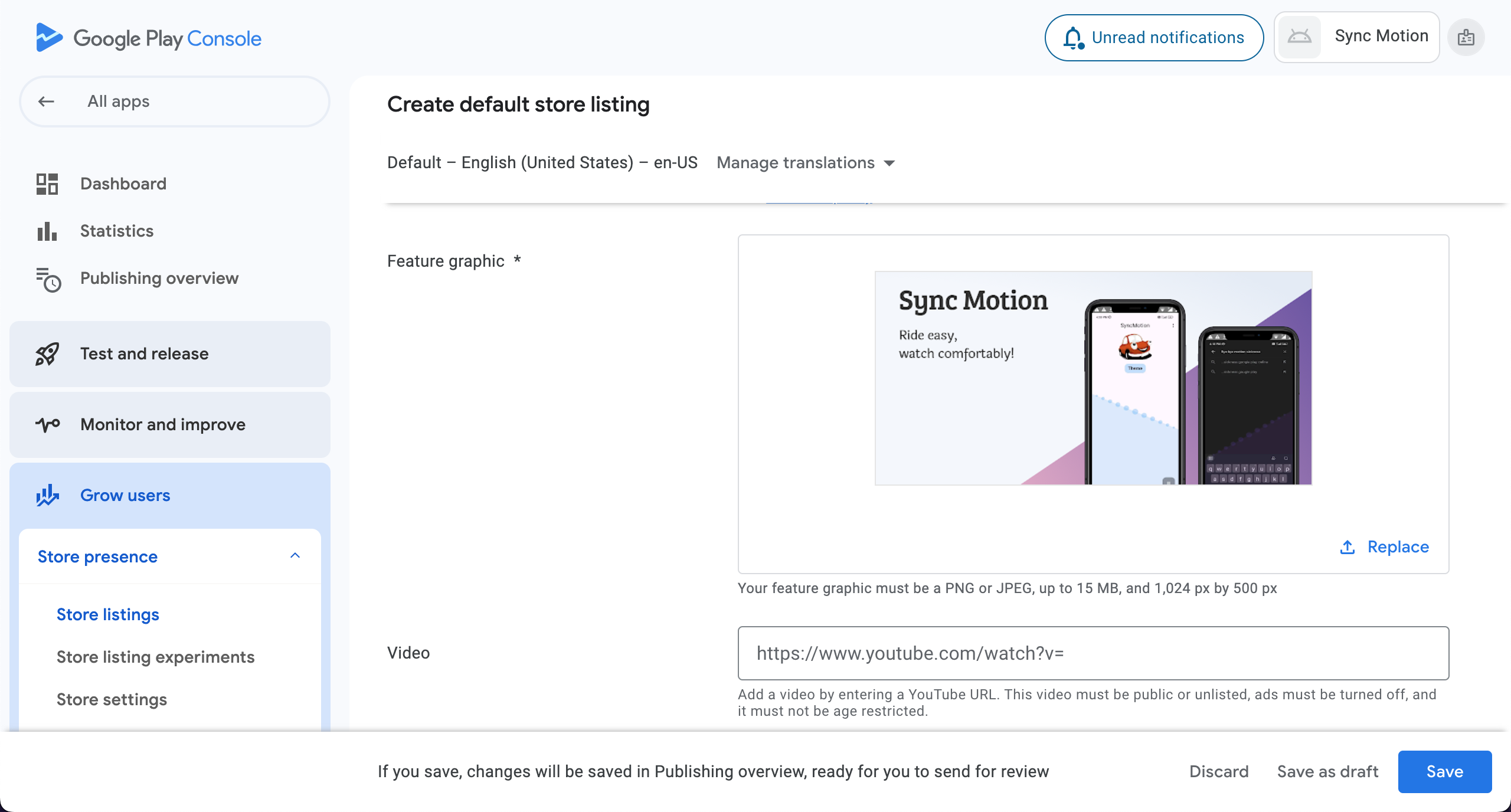Click Save as draft
1511x812 pixels.
[1327, 771]
